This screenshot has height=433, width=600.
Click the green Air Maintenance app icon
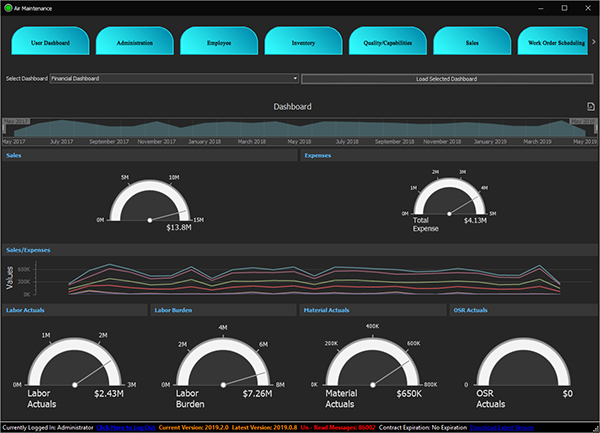(8, 8)
